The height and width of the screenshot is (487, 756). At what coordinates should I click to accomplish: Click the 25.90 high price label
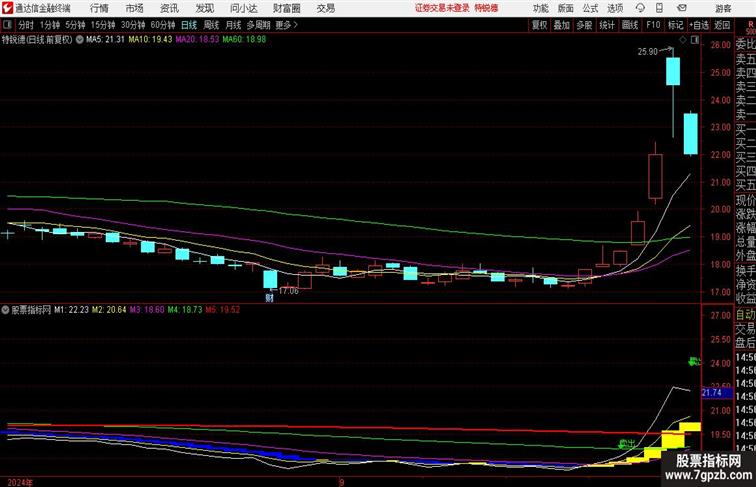648,52
